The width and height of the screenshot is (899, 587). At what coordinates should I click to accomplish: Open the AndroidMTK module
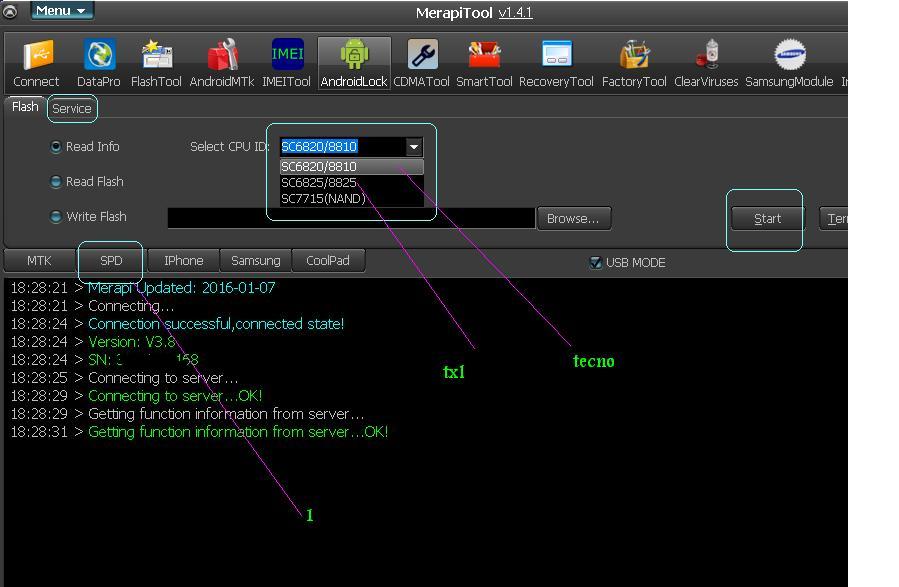point(222,64)
